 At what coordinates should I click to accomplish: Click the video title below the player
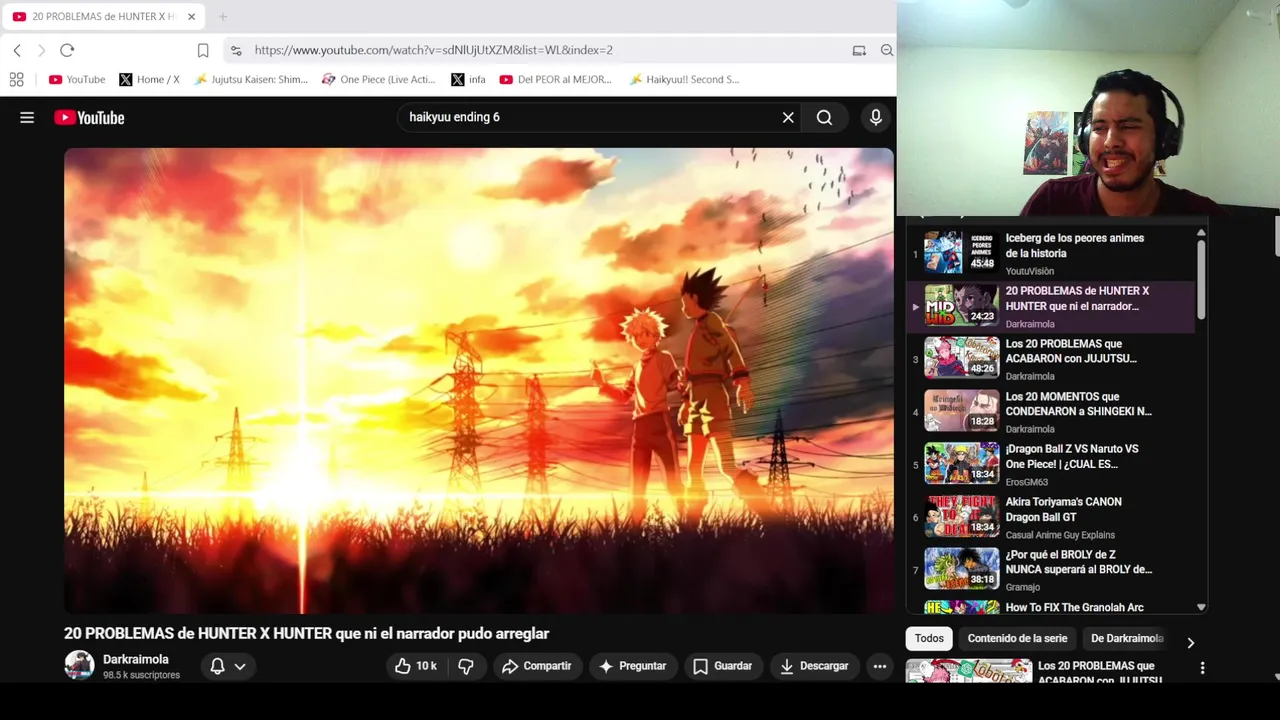[306, 634]
